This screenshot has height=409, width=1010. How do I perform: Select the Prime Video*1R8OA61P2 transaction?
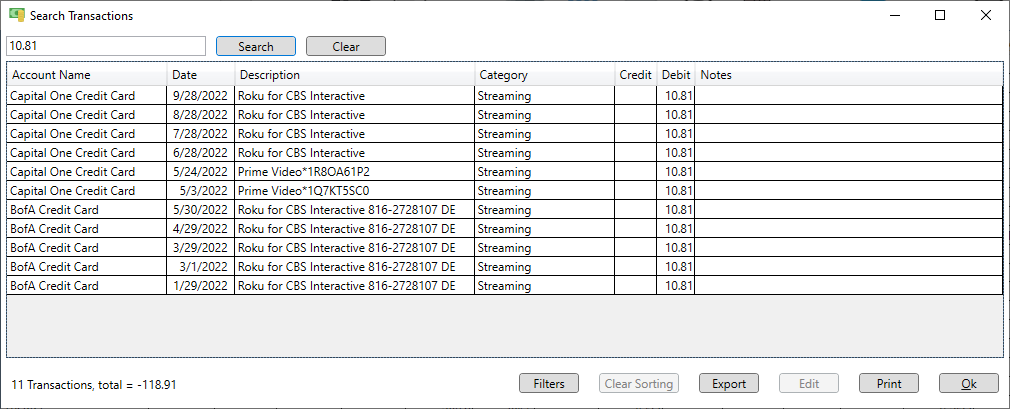(x=504, y=172)
